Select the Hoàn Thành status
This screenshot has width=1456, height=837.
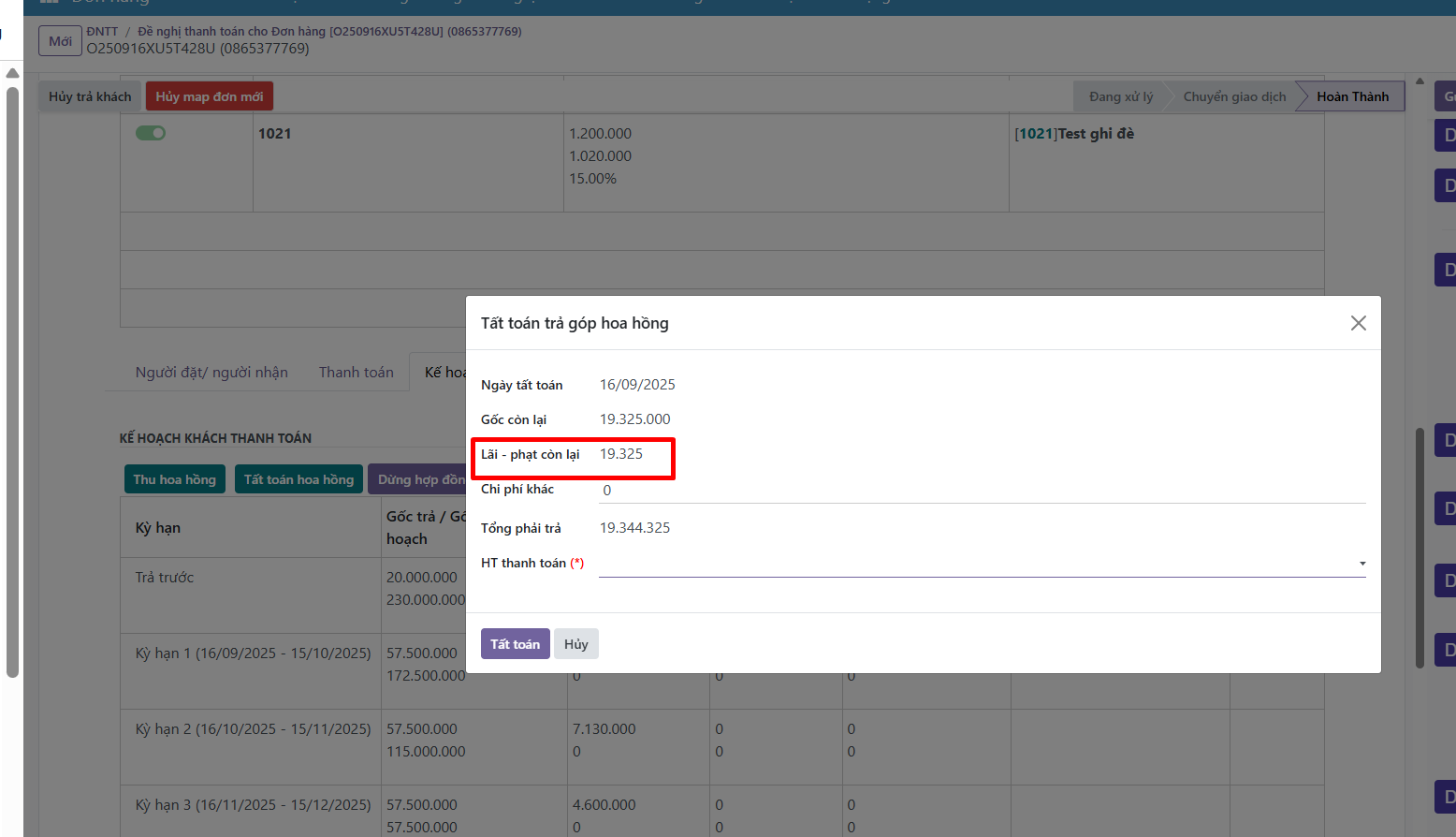point(1352,96)
